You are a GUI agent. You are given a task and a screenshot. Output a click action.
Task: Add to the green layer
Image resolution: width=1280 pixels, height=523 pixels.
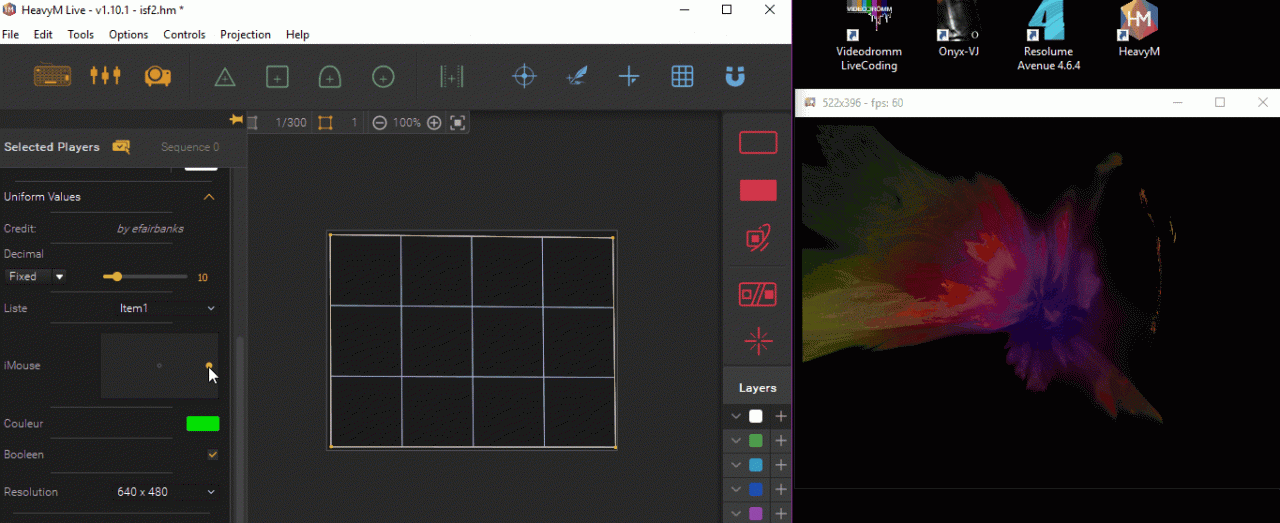click(x=781, y=441)
